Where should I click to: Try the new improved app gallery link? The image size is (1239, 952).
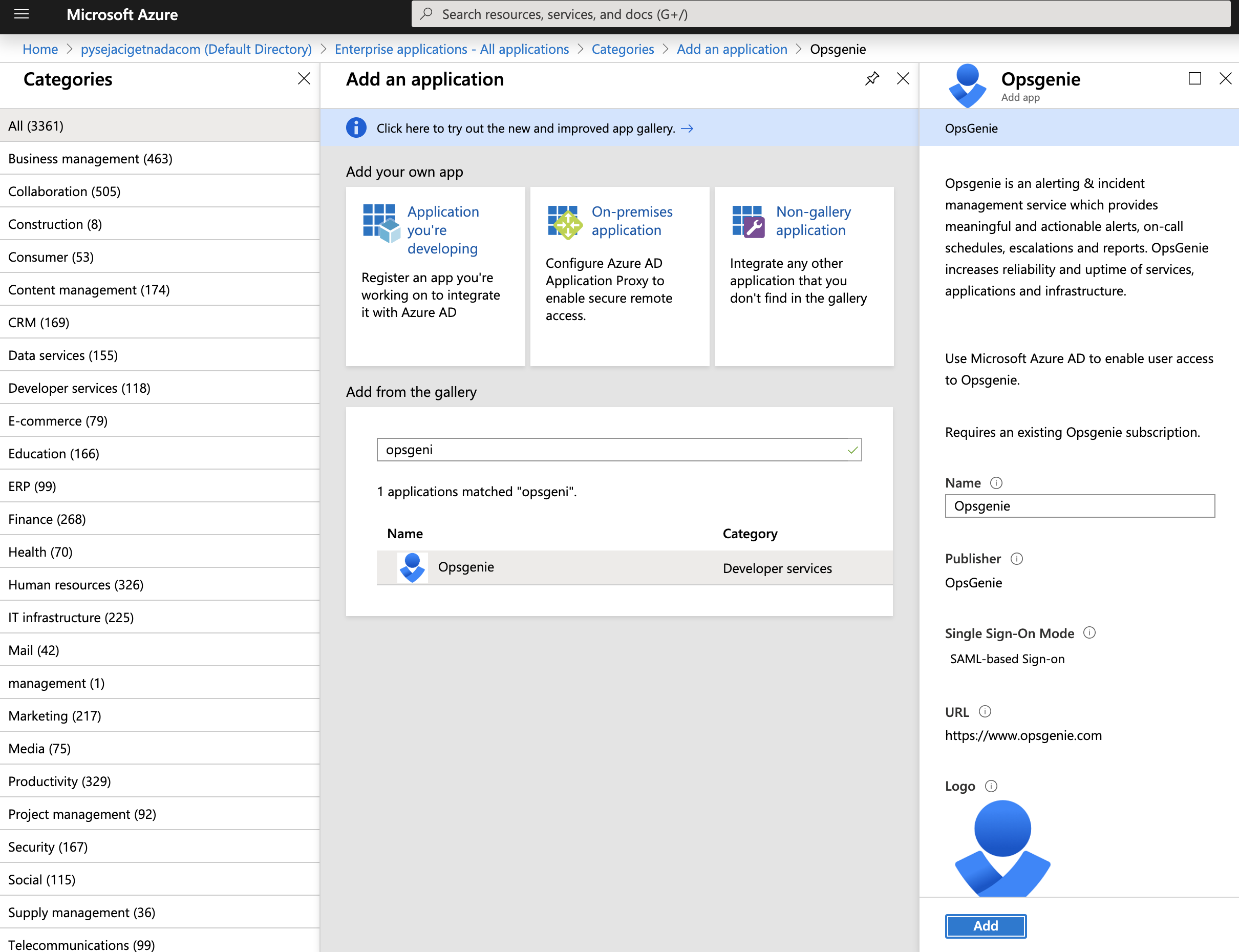526,128
